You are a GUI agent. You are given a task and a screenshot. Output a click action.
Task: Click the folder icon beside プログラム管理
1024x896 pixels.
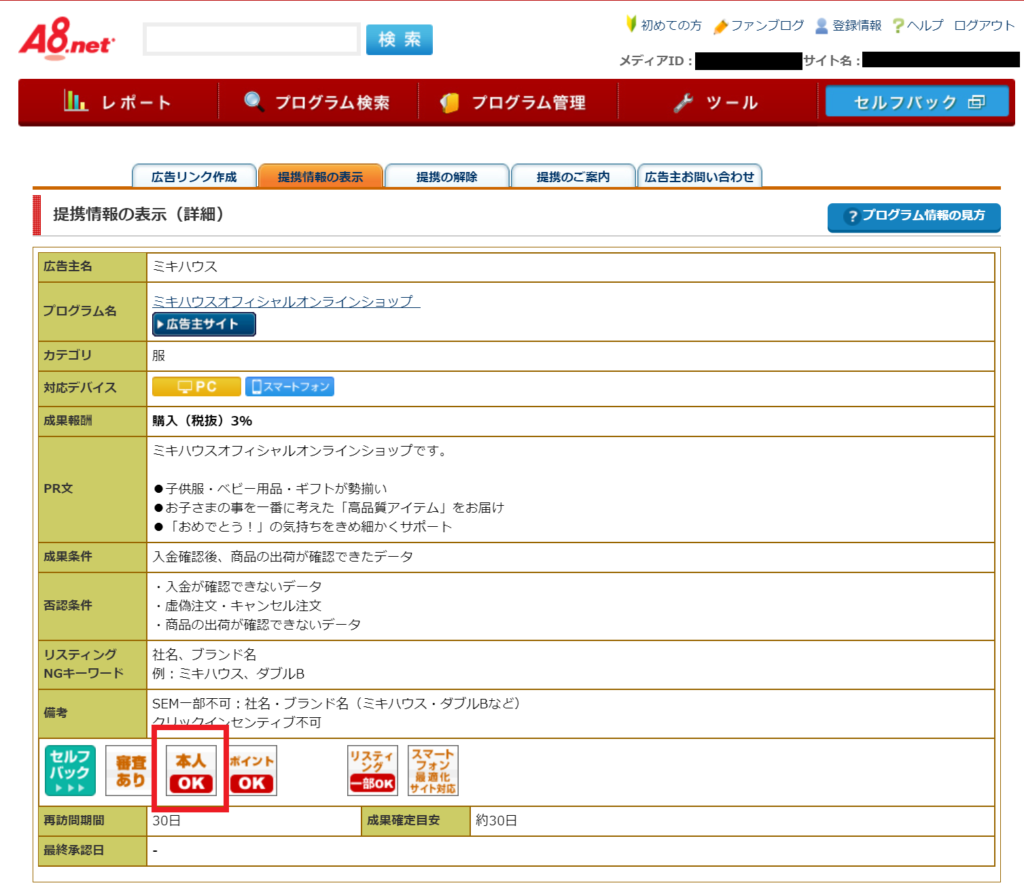[x=450, y=103]
